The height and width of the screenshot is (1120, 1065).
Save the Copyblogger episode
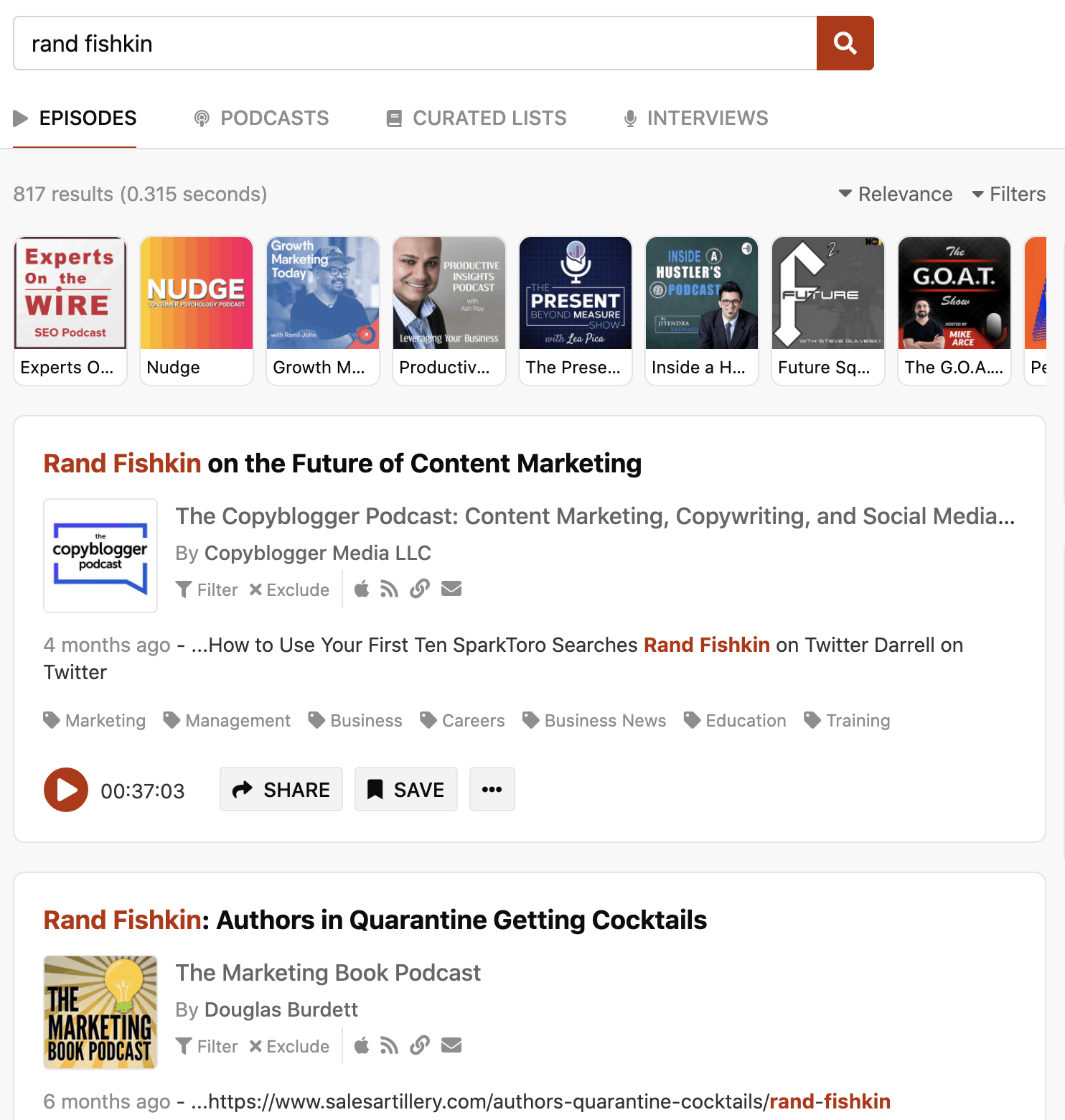[406, 790]
